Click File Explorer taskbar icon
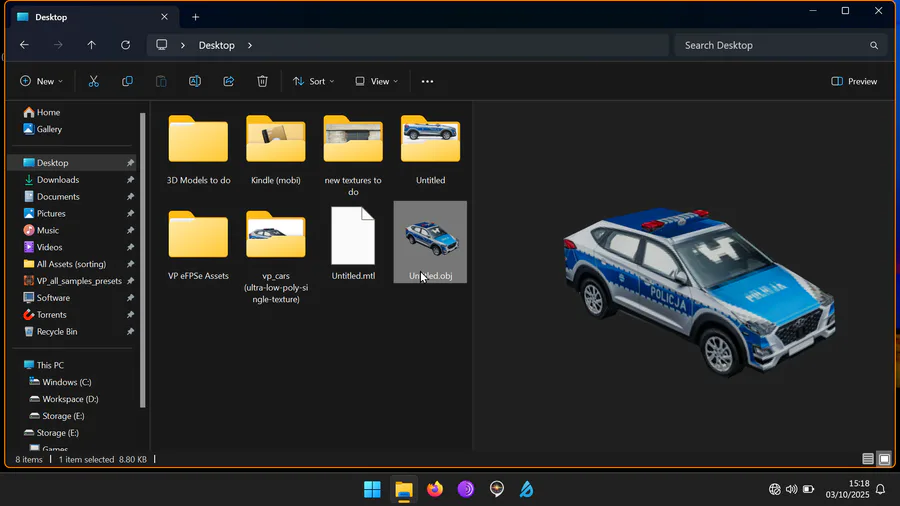 (404, 489)
